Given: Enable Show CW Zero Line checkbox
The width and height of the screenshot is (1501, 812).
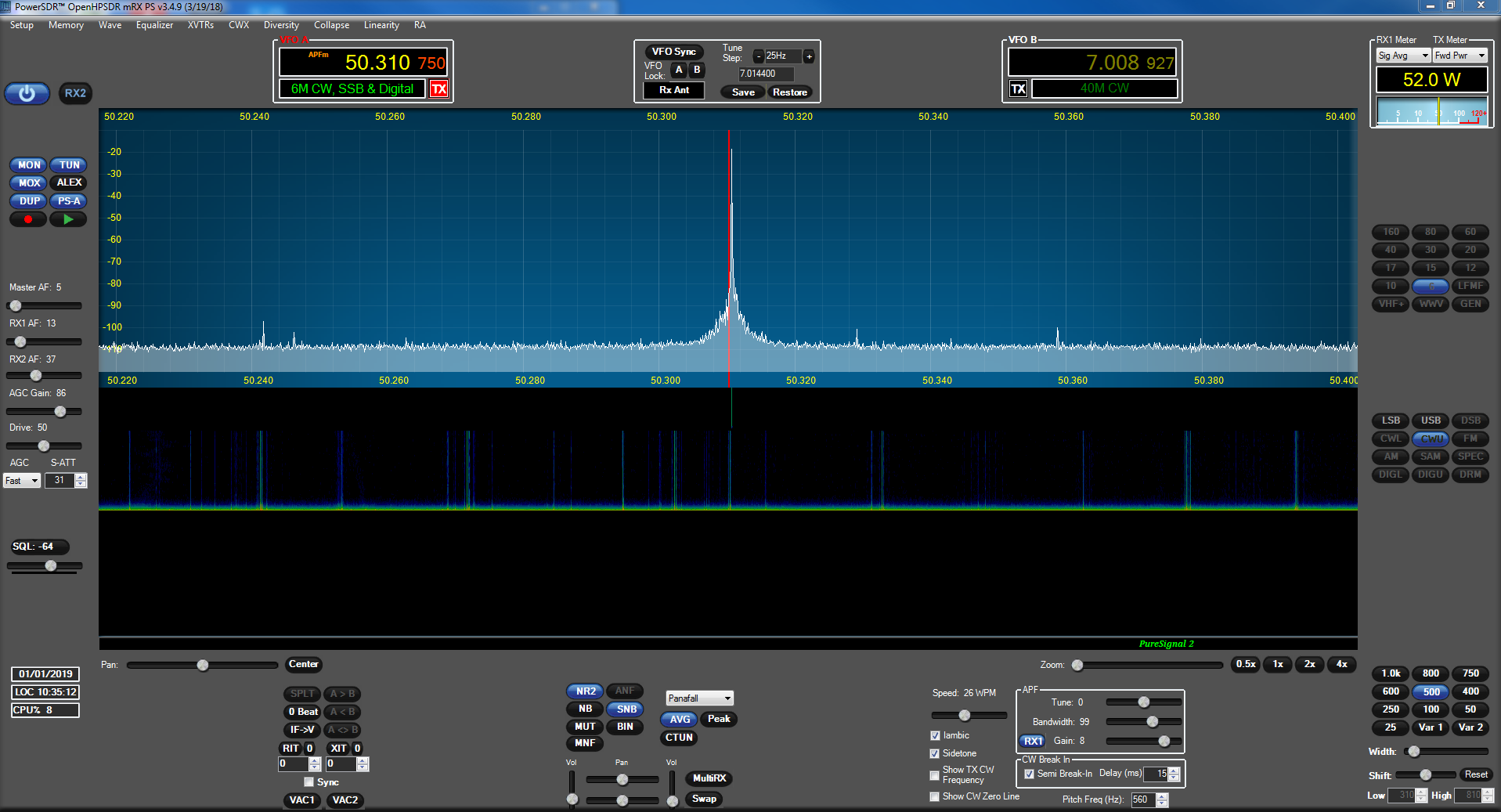Looking at the screenshot, I should coord(934,797).
